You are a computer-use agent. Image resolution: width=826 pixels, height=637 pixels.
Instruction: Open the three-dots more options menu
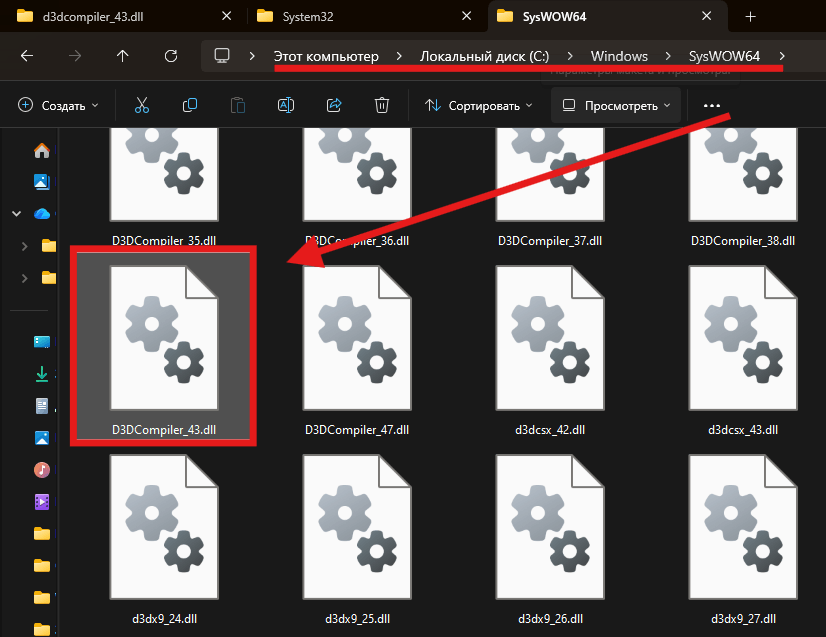pyautogui.click(x=712, y=105)
